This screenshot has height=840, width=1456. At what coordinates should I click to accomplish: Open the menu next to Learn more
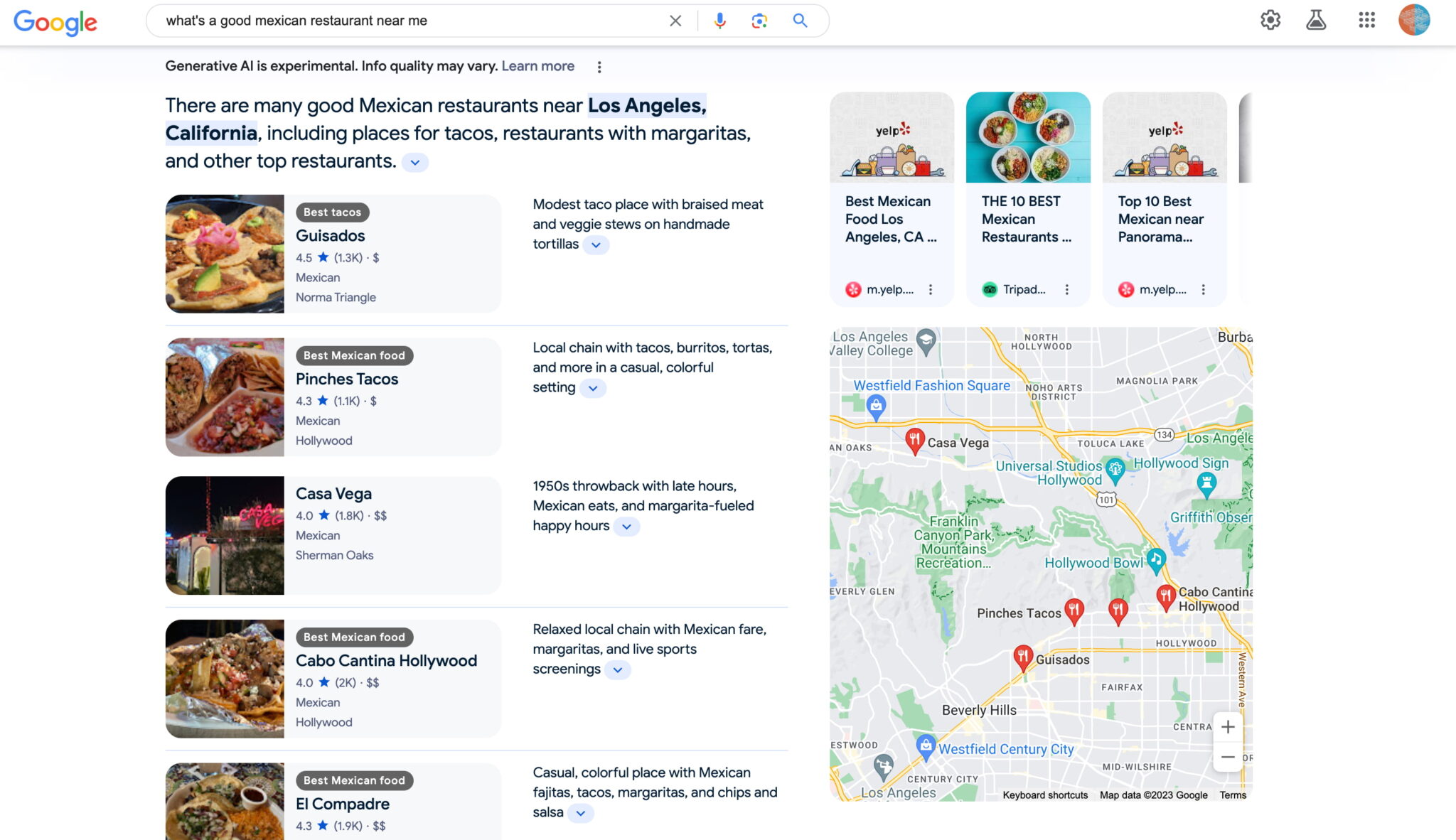[599, 66]
